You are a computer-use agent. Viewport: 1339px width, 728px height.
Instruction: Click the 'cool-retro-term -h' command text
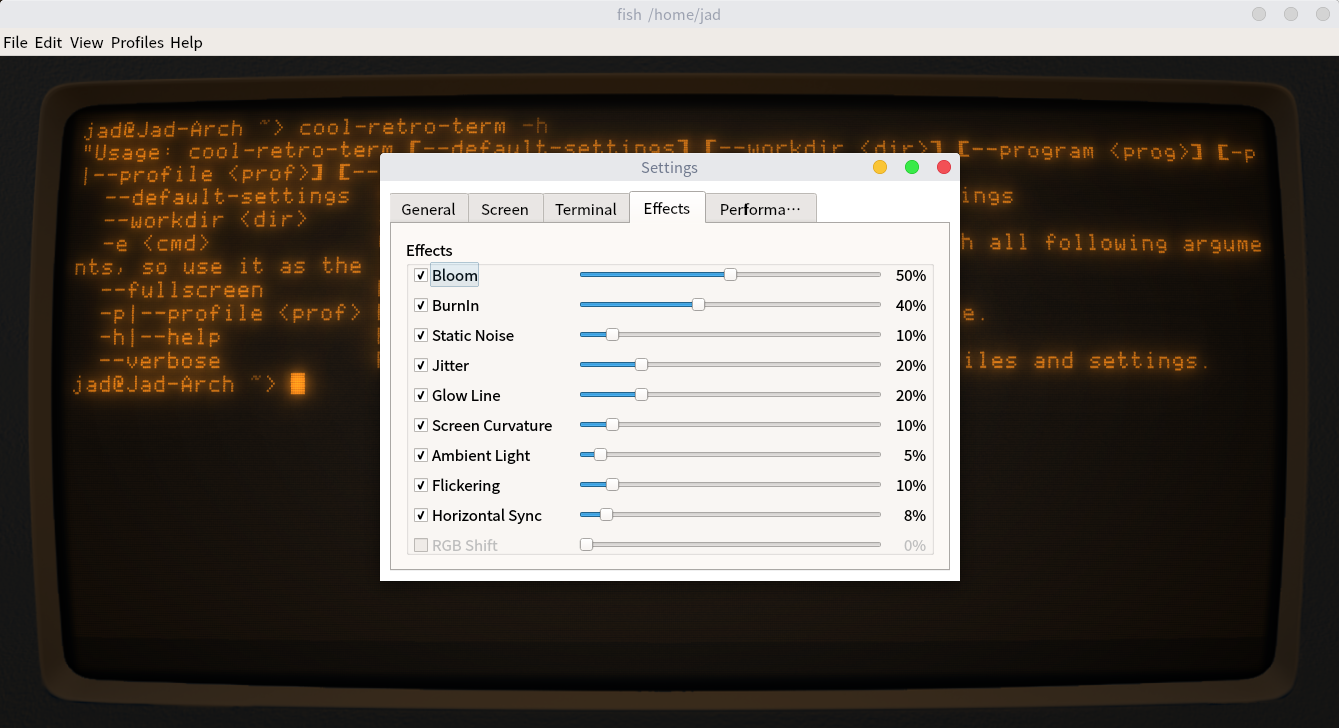click(424, 127)
